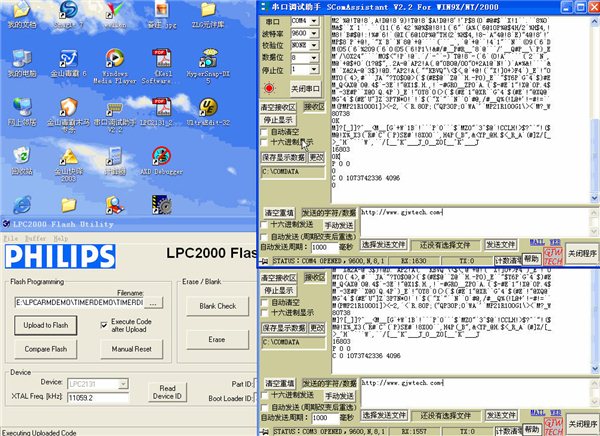Viewport: 600px width, 436px height.
Task: Click the magnifier search shortcut icon on desktop
Action: [114, 205]
